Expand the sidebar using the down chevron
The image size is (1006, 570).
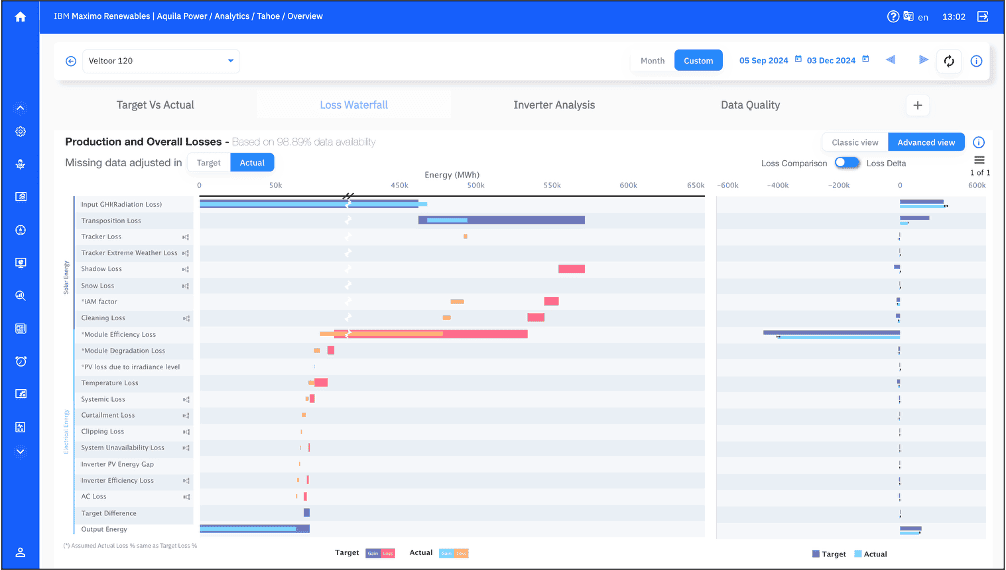[x=20, y=451]
